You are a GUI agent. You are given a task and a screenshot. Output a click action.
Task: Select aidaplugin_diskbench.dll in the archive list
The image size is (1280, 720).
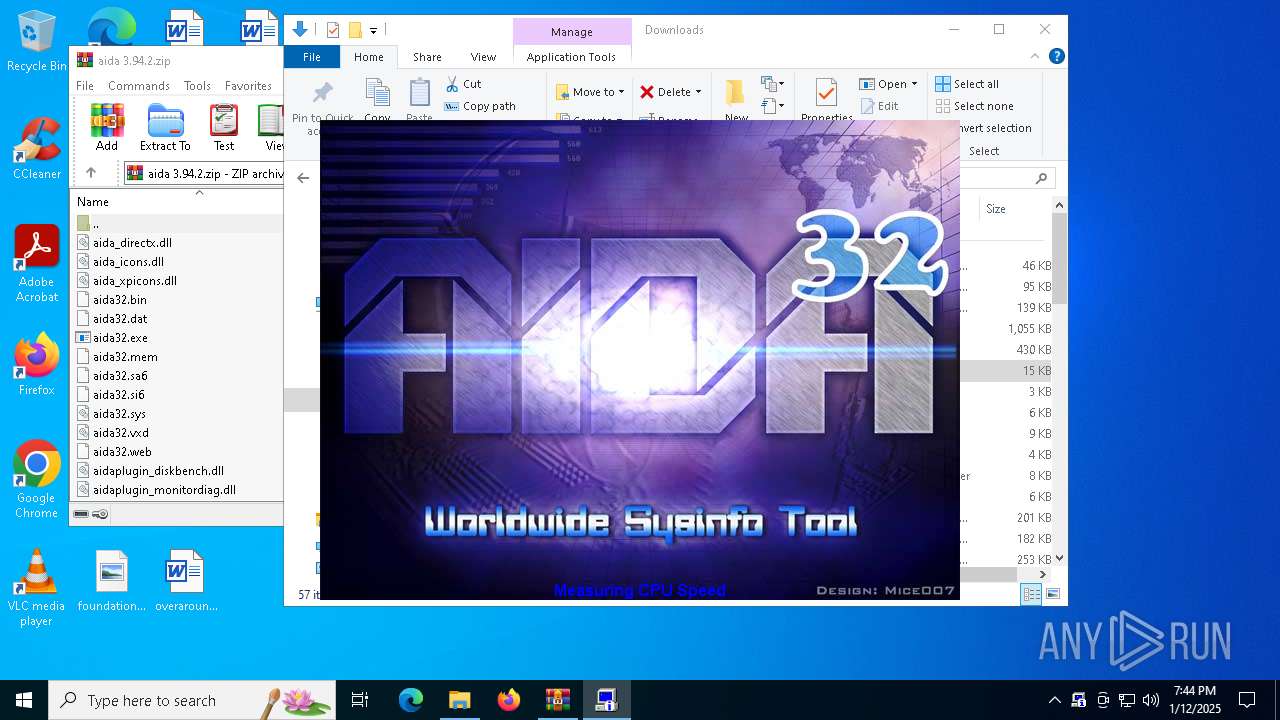click(x=158, y=471)
